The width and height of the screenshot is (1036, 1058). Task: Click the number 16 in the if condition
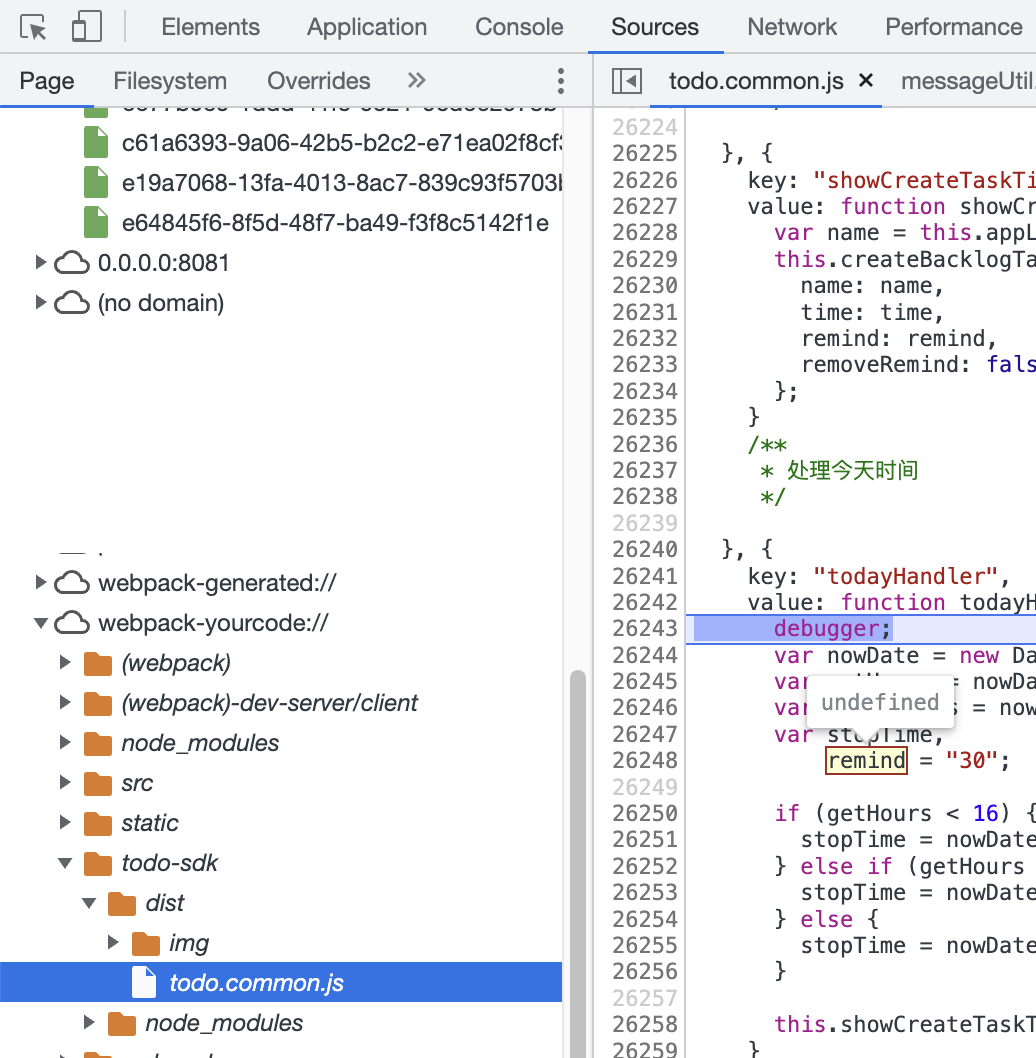tap(985, 813)
